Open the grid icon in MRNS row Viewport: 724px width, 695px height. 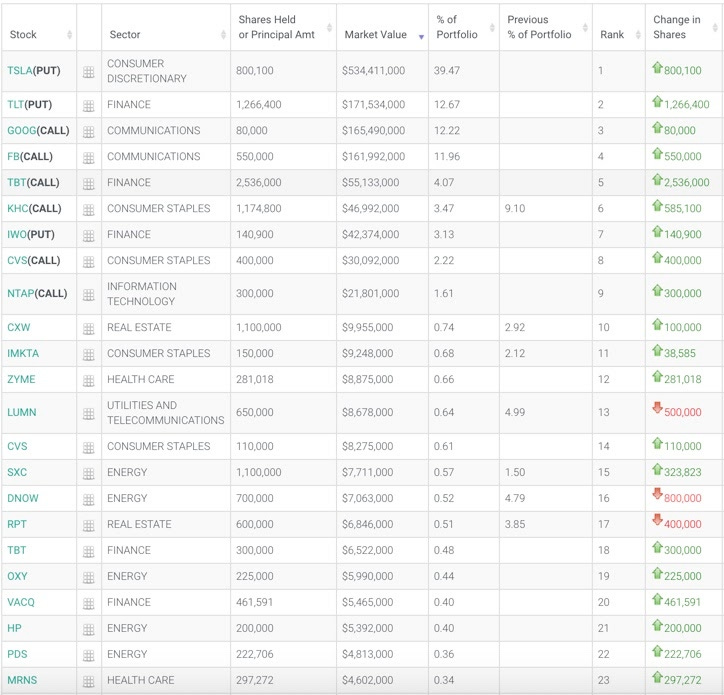click(89, 681)
